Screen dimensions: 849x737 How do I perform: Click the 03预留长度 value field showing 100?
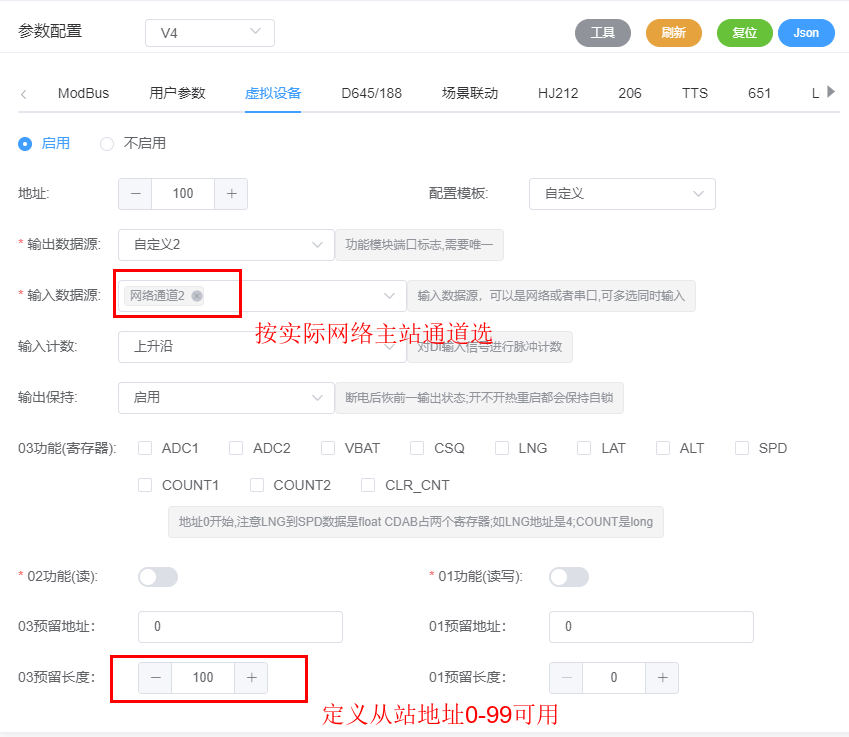click(x=203, y=678)
